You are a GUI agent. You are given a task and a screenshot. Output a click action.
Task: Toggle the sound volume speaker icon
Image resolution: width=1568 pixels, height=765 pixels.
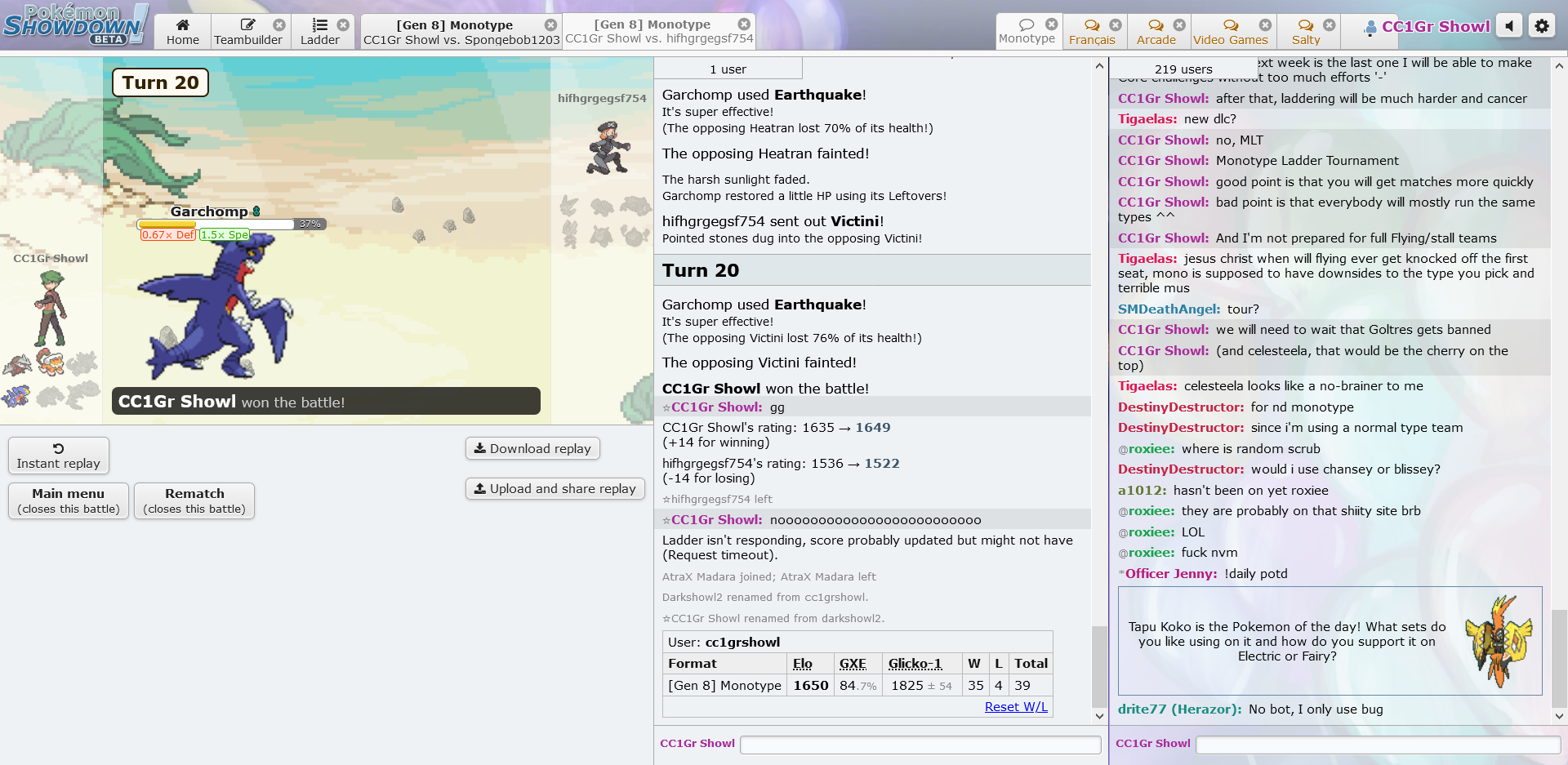[x=1509, y=26]
